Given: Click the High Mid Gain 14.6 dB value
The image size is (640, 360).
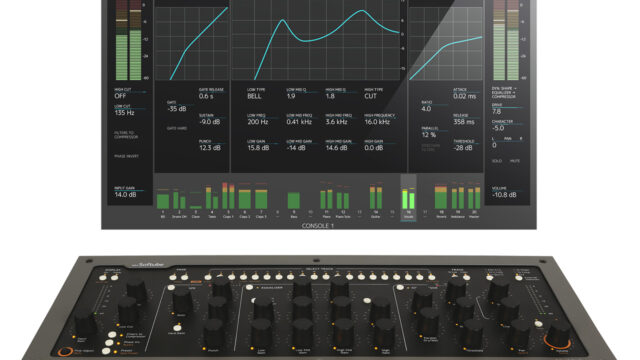Looking at the screenshot, I should click(x=336, y=148).
